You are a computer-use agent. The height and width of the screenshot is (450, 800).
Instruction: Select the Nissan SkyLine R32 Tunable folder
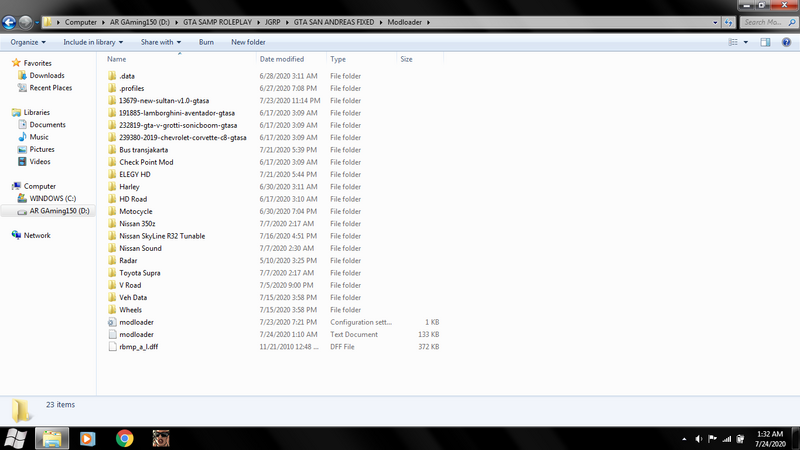(x=162, y=236)
